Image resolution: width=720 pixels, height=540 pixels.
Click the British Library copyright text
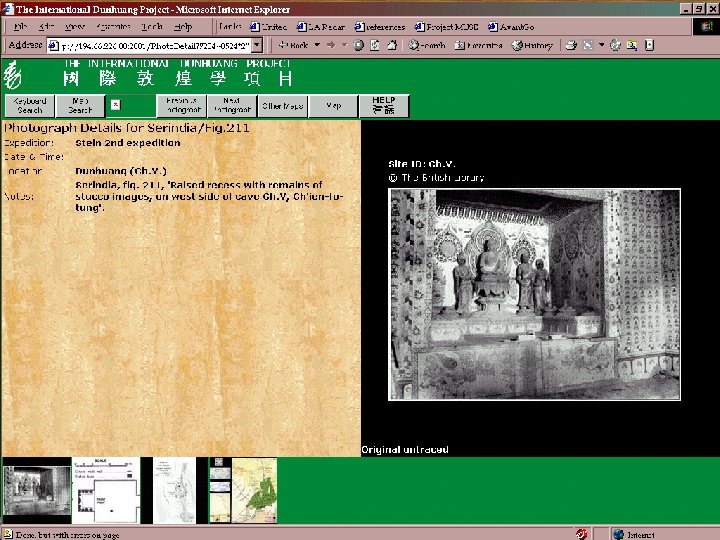tap(436, 178)
